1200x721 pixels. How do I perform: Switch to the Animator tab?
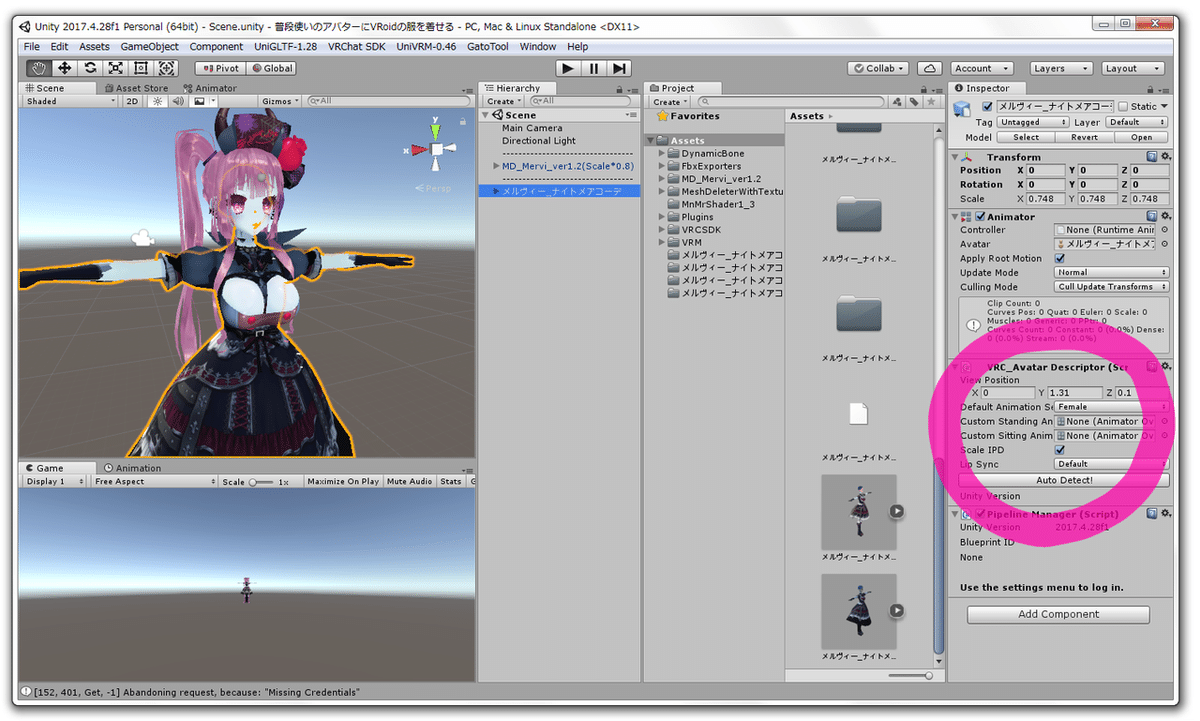click(x=209, y=88)
